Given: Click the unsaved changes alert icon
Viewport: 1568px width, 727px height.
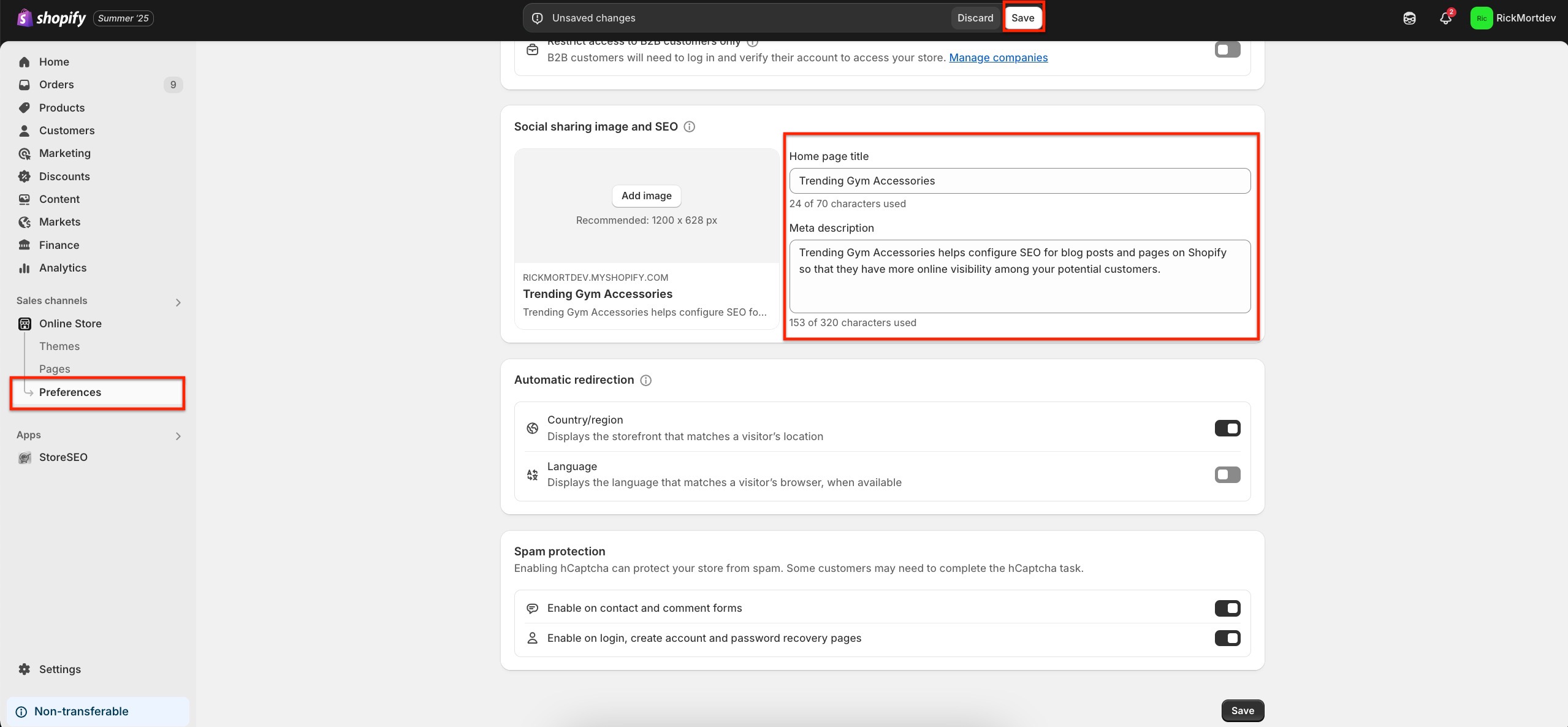Looking at the screenshot, I should (x=538, y=18).
